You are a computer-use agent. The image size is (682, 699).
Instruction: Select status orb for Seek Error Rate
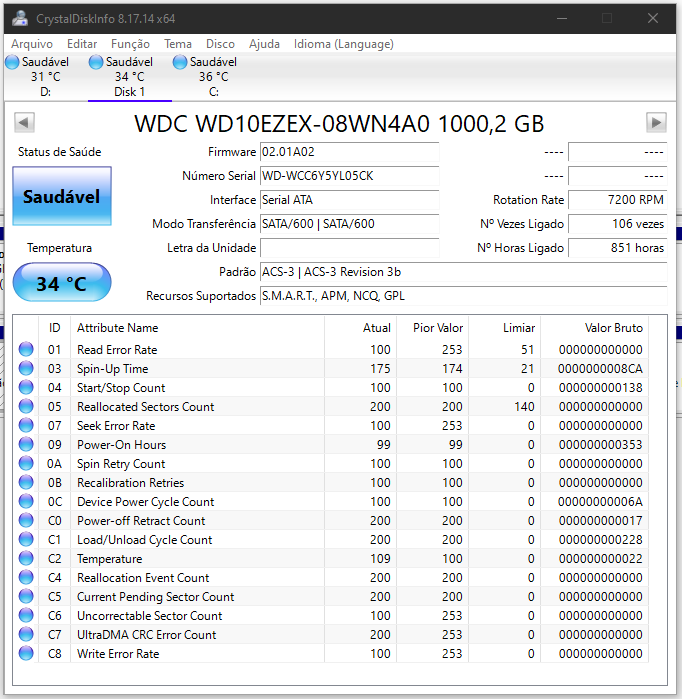pos(26,425)
